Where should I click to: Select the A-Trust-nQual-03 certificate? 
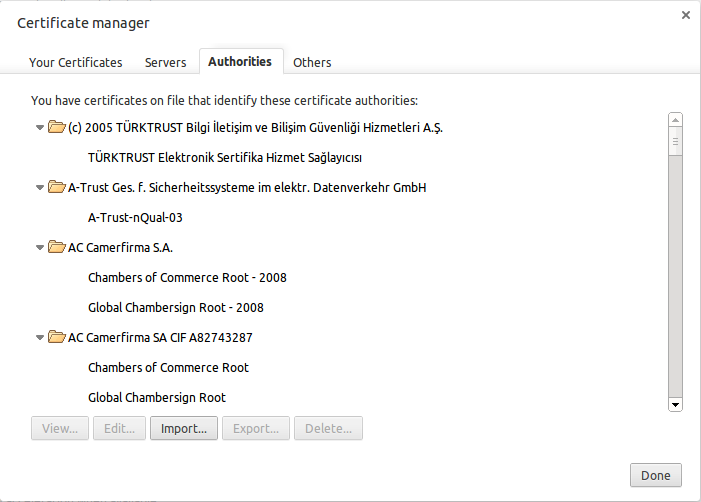pos(135,218)
